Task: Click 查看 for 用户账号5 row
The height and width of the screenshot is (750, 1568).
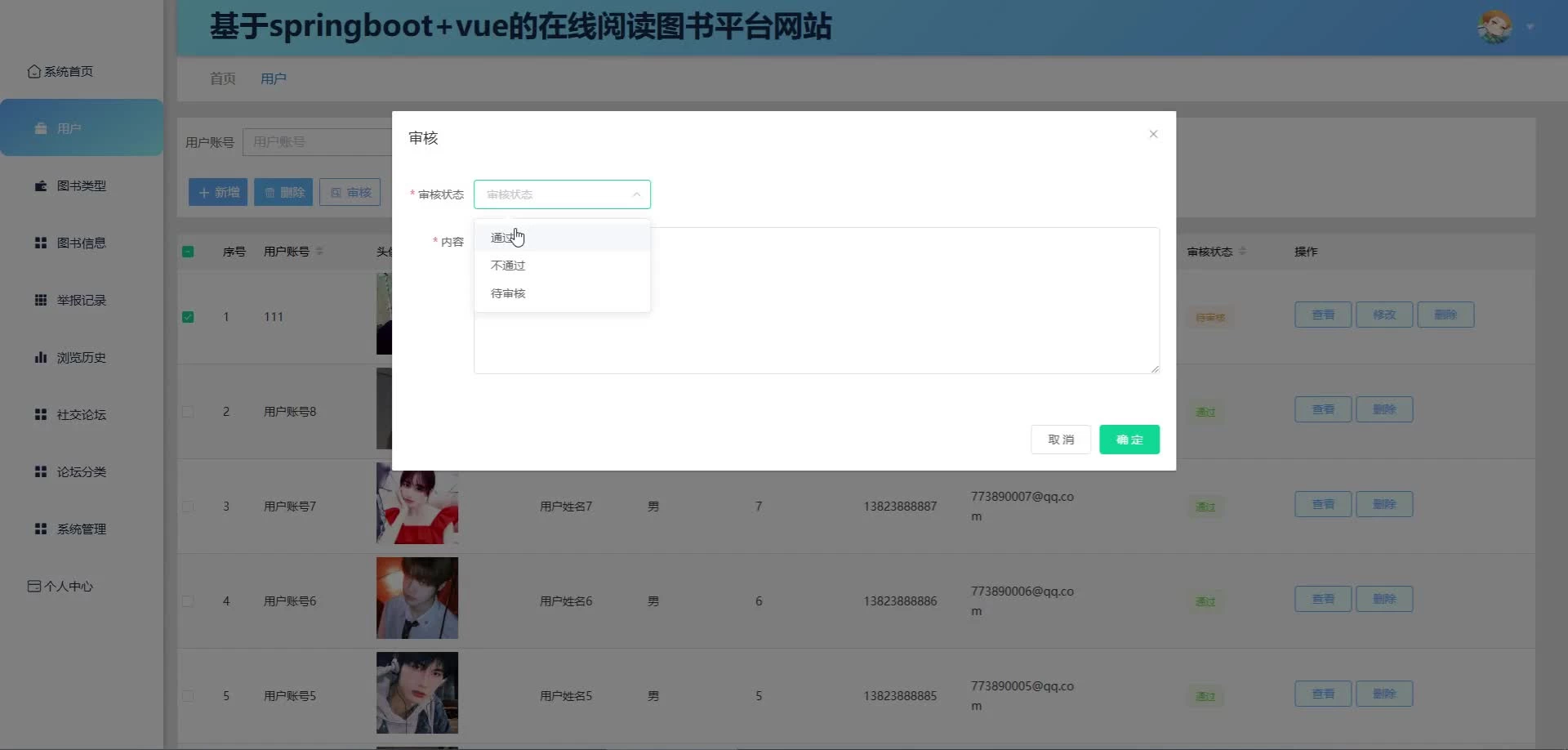Action: point(1323,694)
